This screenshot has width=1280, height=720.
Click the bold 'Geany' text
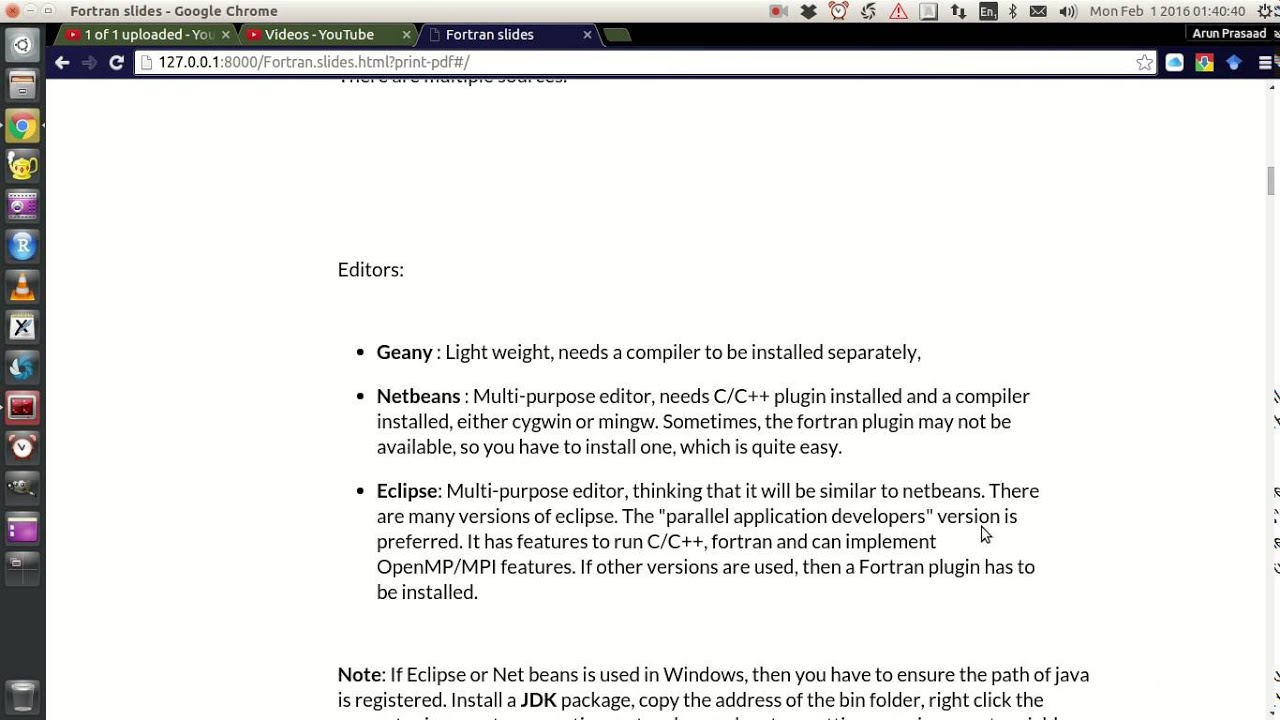pyautogui.click(x=404, y=352)
